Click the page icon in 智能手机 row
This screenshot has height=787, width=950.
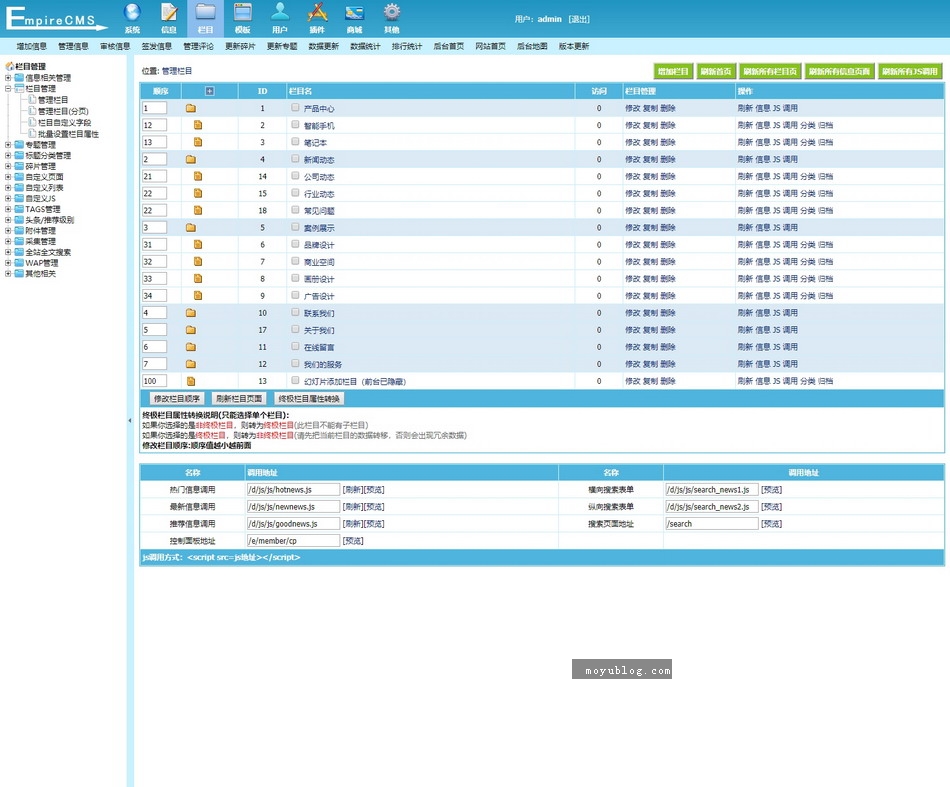(x=198, y=125)
